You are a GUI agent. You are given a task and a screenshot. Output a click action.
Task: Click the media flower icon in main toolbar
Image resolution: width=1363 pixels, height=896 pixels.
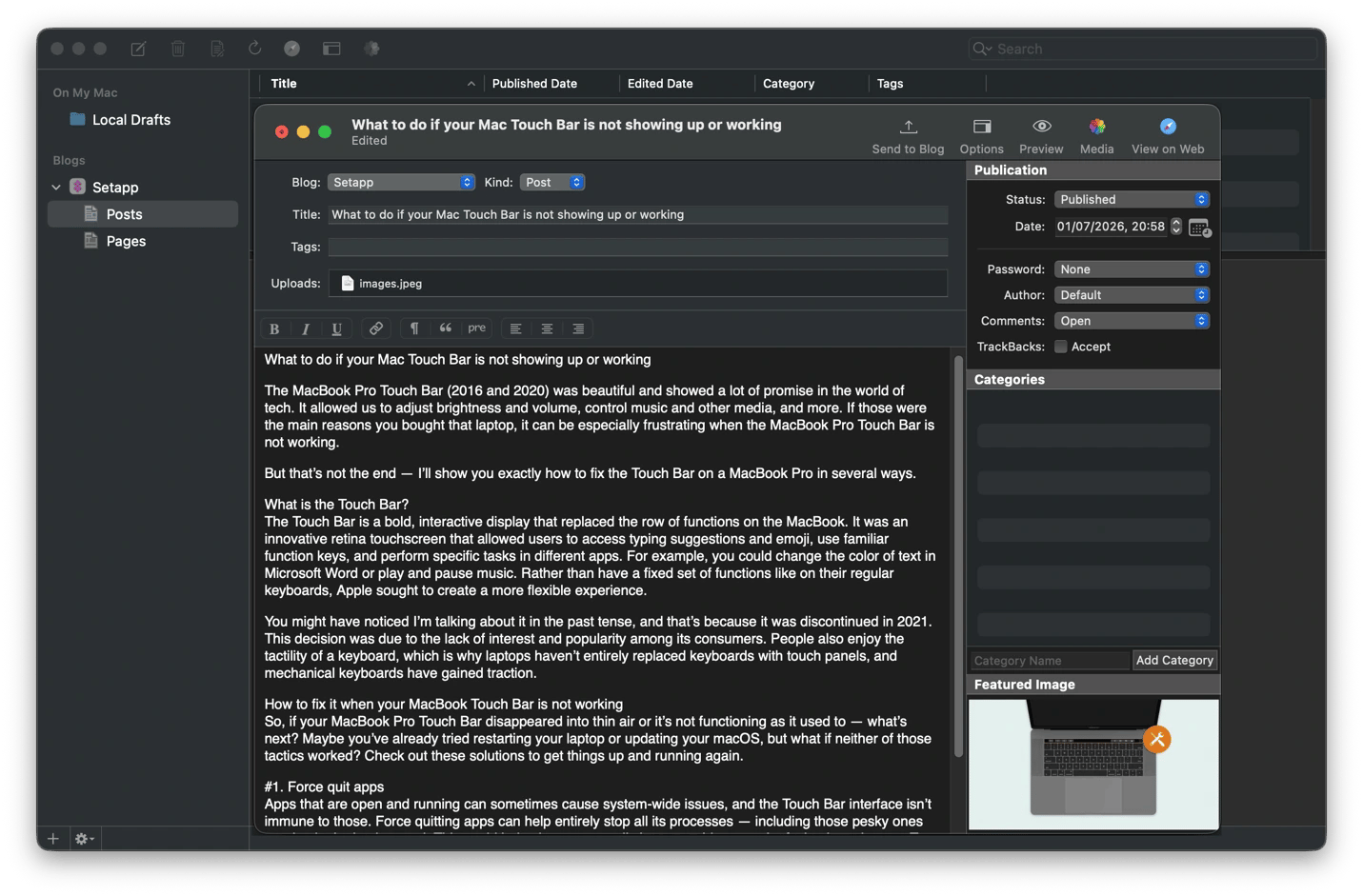coord(371,49)
